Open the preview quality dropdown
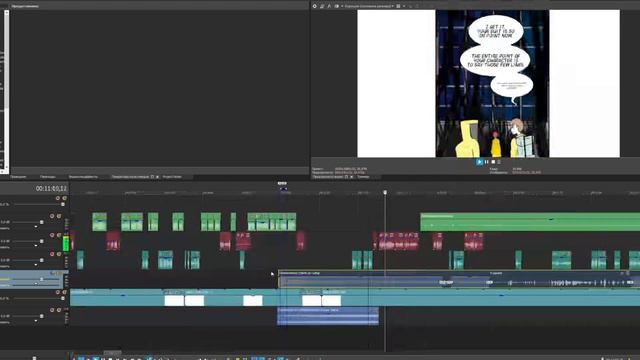The height and width of the screenshot is (360, 640). click(369, 6)
